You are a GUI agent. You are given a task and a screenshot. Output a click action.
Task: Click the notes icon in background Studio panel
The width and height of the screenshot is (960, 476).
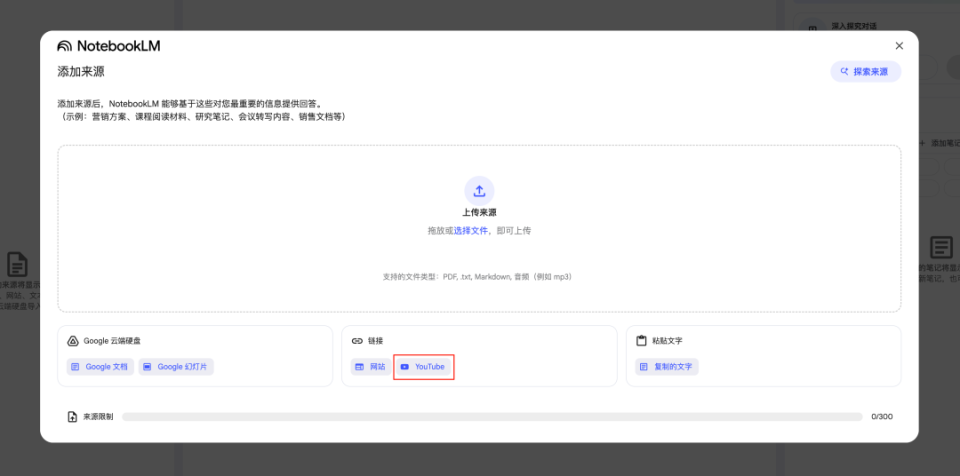point(941,248)
